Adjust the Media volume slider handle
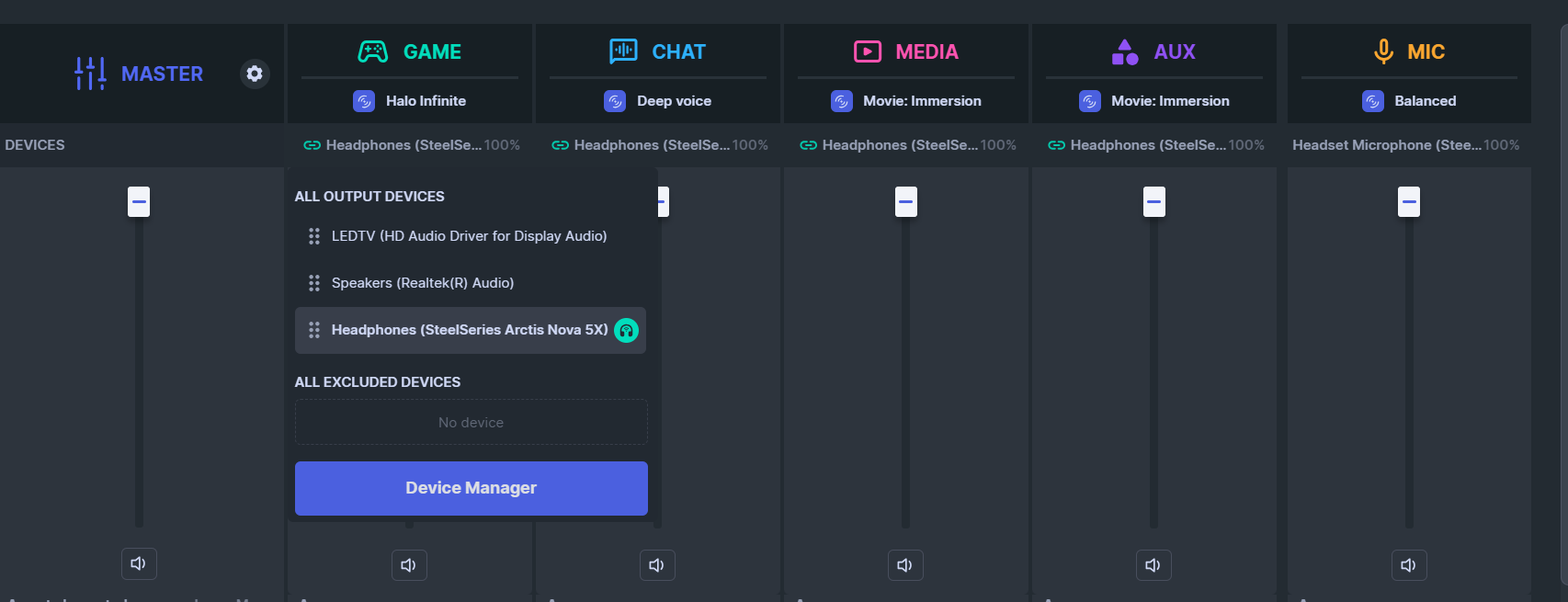Screen dimensions: 1568x602 tap(906, 201)
